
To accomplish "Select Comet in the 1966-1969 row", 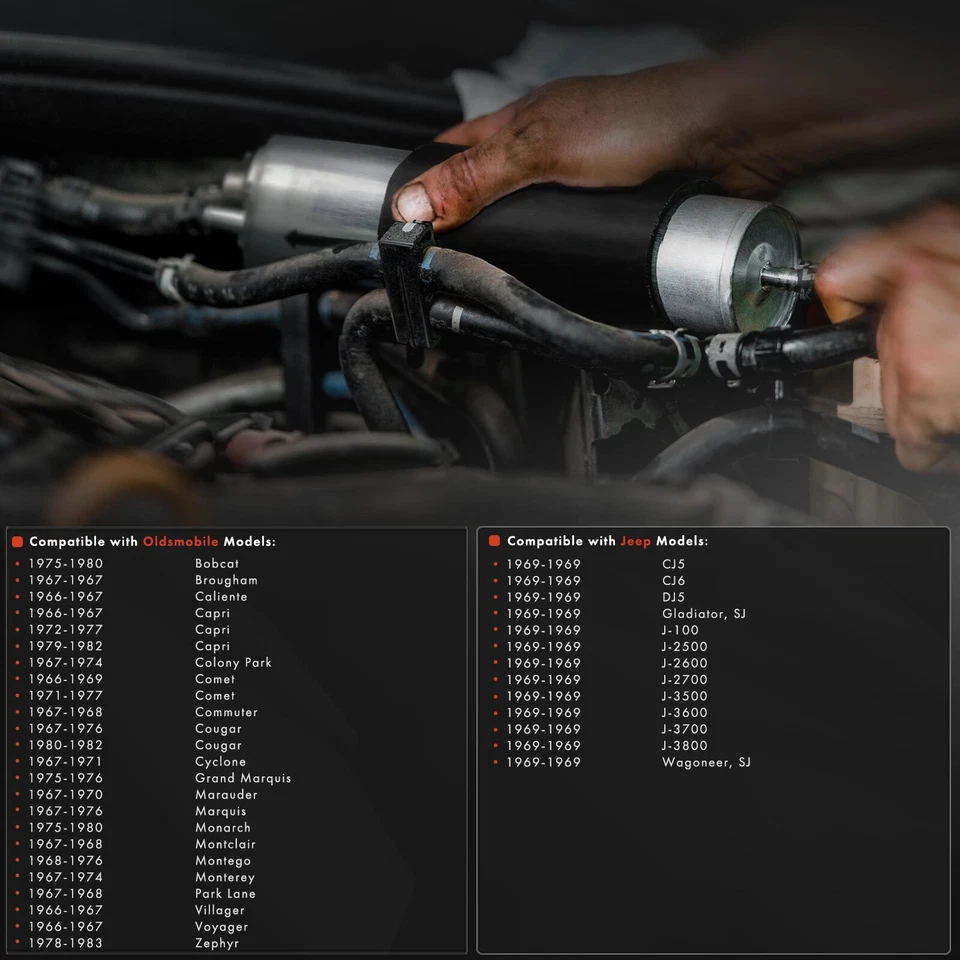I will pyautogui.click(x=214, y=679).
